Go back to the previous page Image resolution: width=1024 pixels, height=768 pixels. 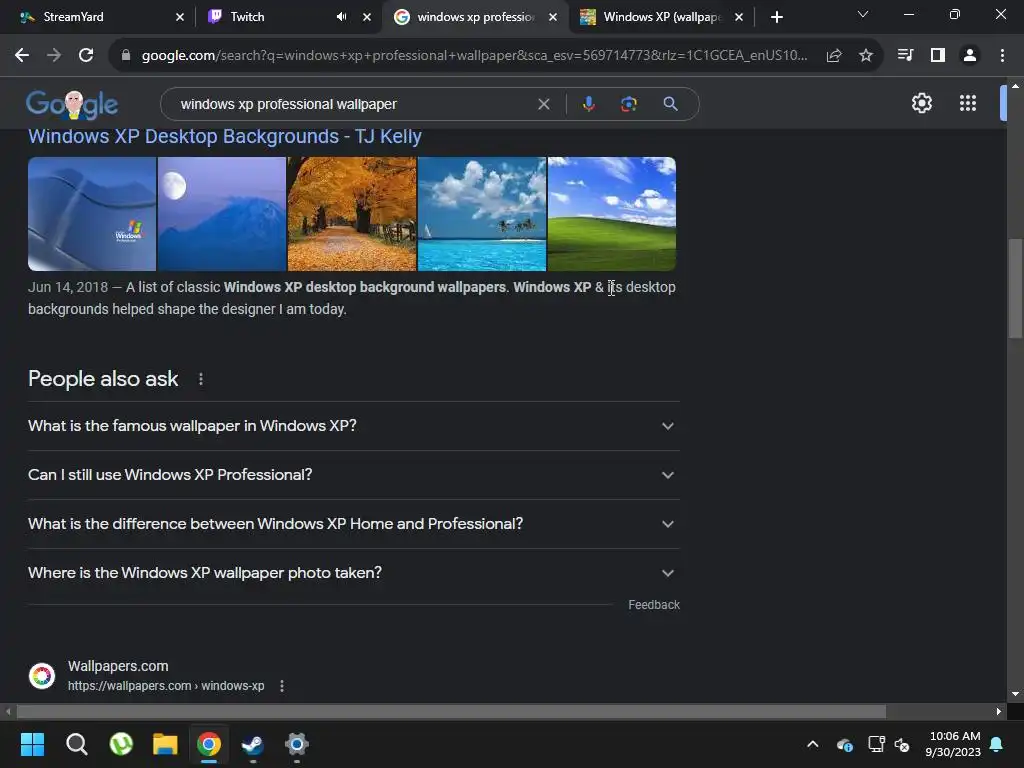click(x=22, y=56)
